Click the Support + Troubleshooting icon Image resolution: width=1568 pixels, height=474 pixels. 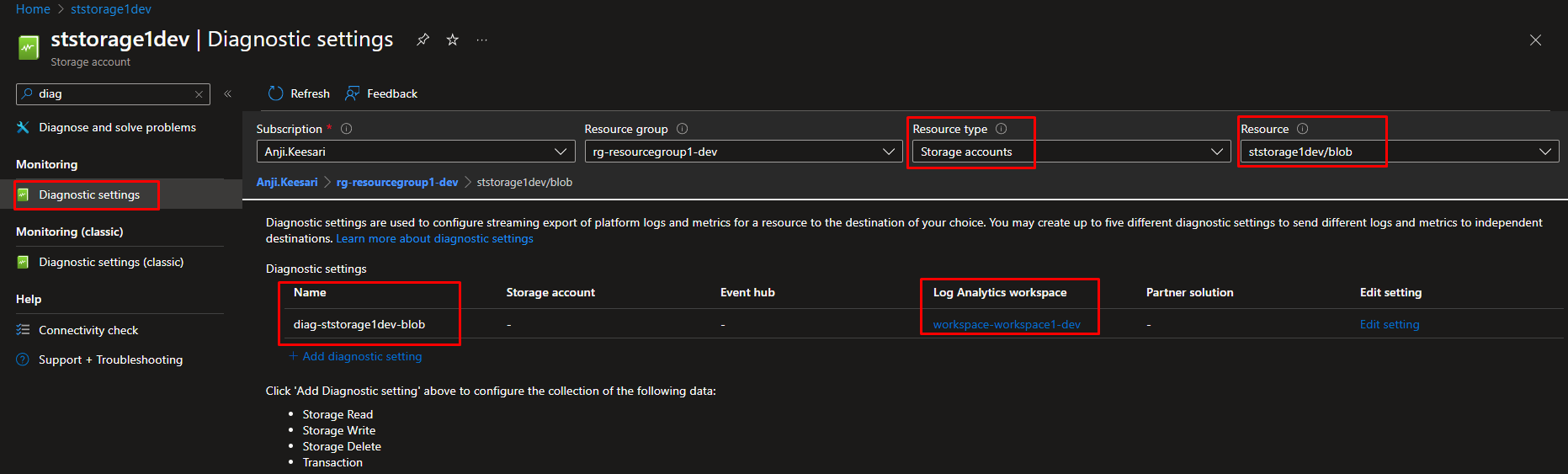tap(24, 359)
